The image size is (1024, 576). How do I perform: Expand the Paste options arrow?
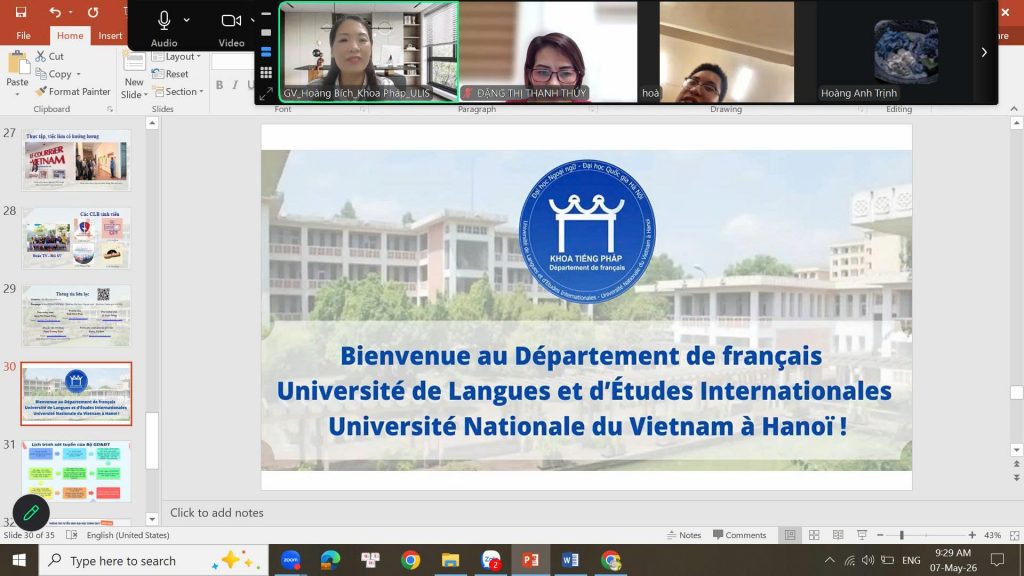click(17, 95)
